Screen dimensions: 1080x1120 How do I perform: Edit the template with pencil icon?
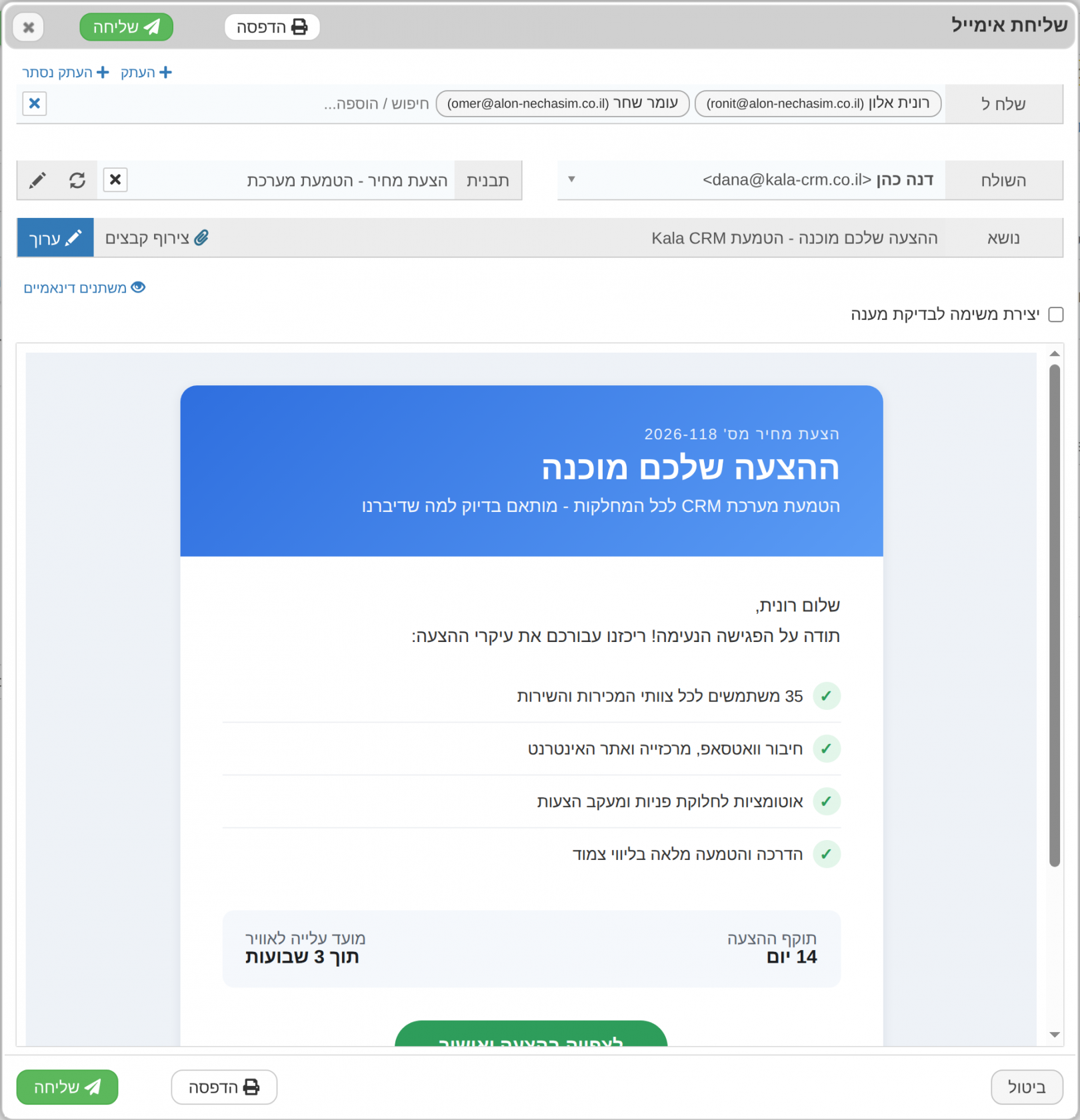pyautogui.click(x=38, y=180)
